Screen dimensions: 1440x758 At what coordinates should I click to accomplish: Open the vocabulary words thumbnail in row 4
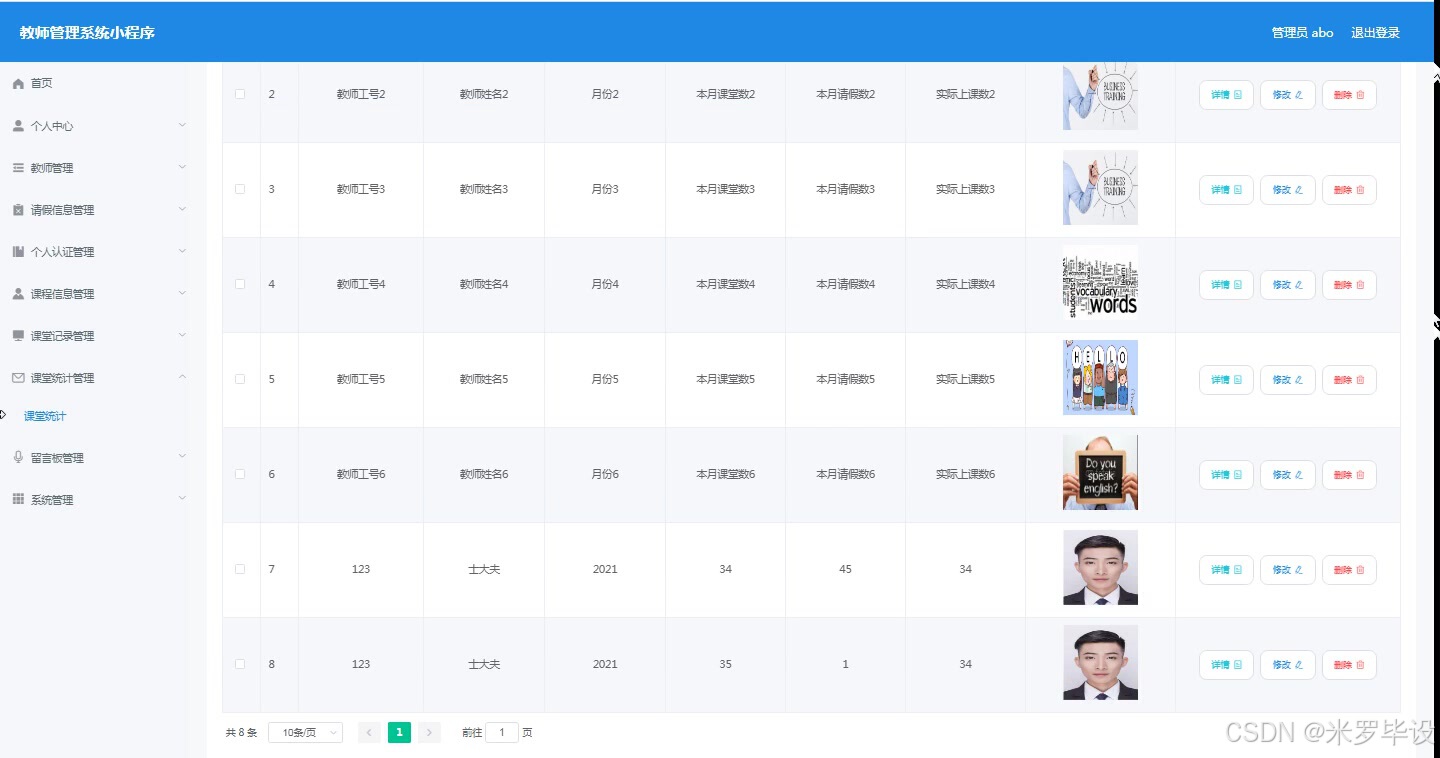[x=1100, y=282]
